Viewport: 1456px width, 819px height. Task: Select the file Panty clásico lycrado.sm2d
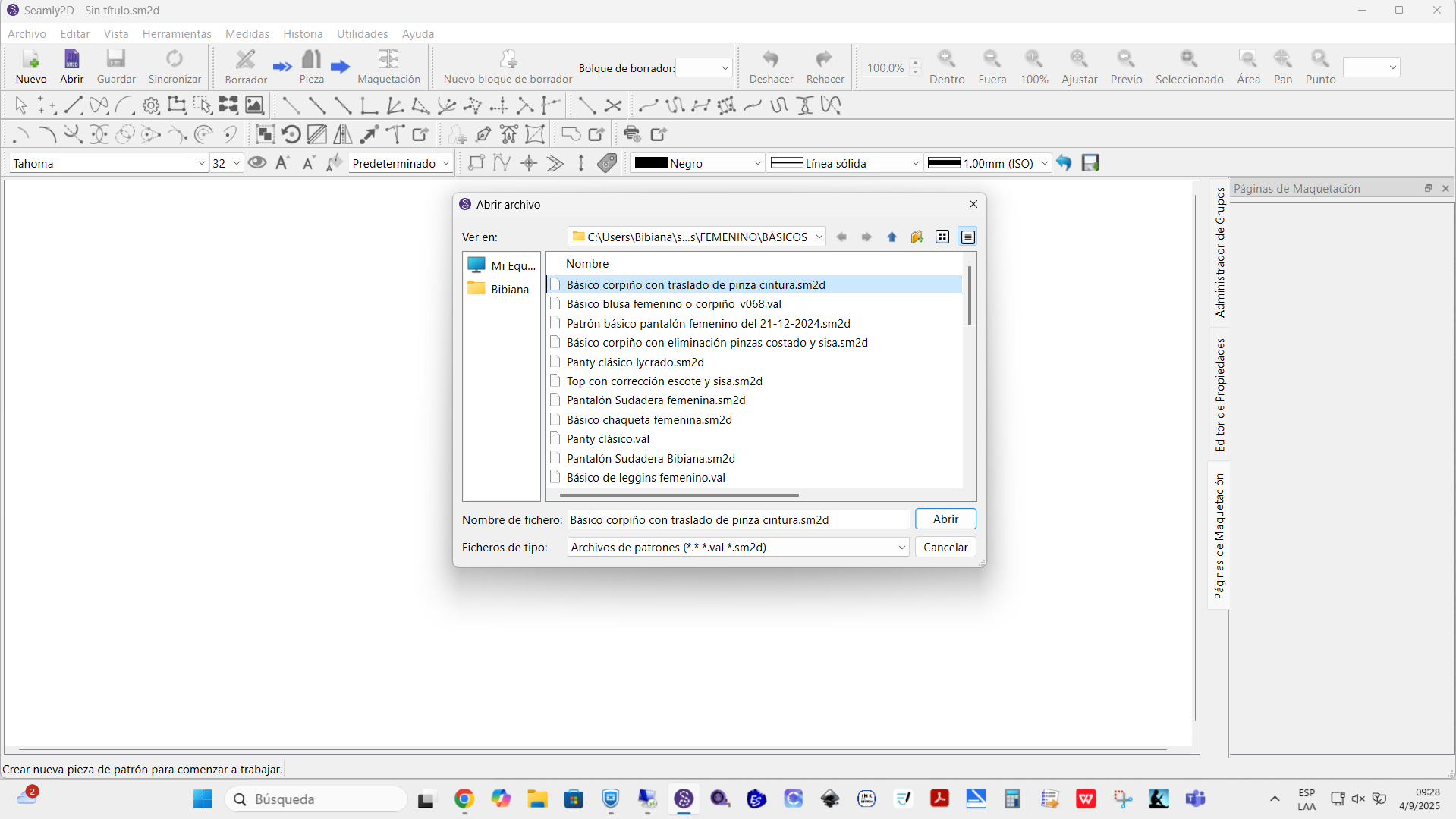point(635,362)
